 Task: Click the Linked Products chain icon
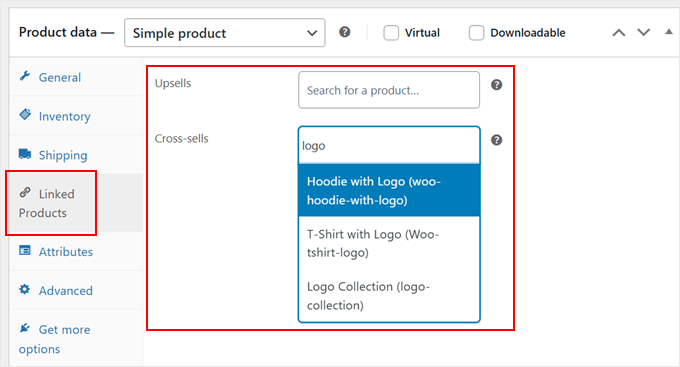coord(25,192)
